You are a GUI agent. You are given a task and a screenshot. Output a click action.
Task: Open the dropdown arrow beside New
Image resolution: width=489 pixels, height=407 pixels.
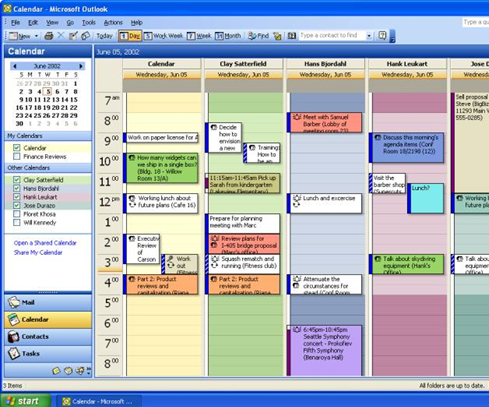(36, 36)
